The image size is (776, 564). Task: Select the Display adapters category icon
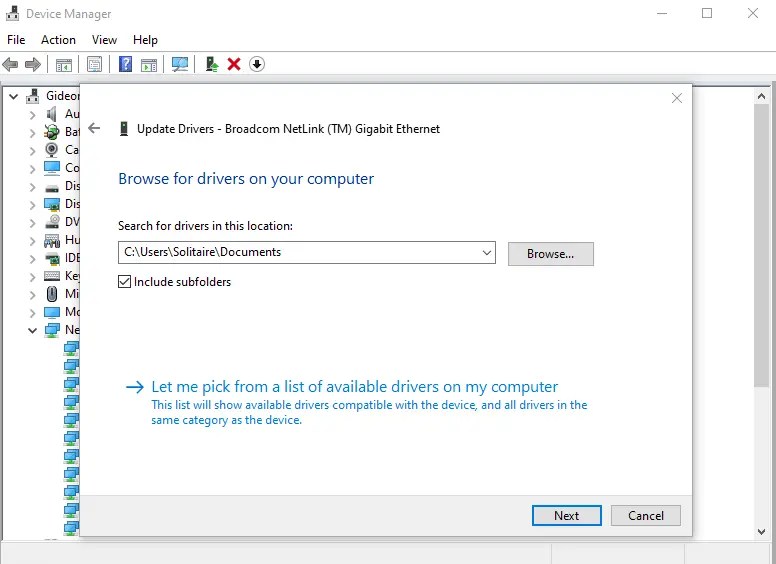tap(51, 204)
